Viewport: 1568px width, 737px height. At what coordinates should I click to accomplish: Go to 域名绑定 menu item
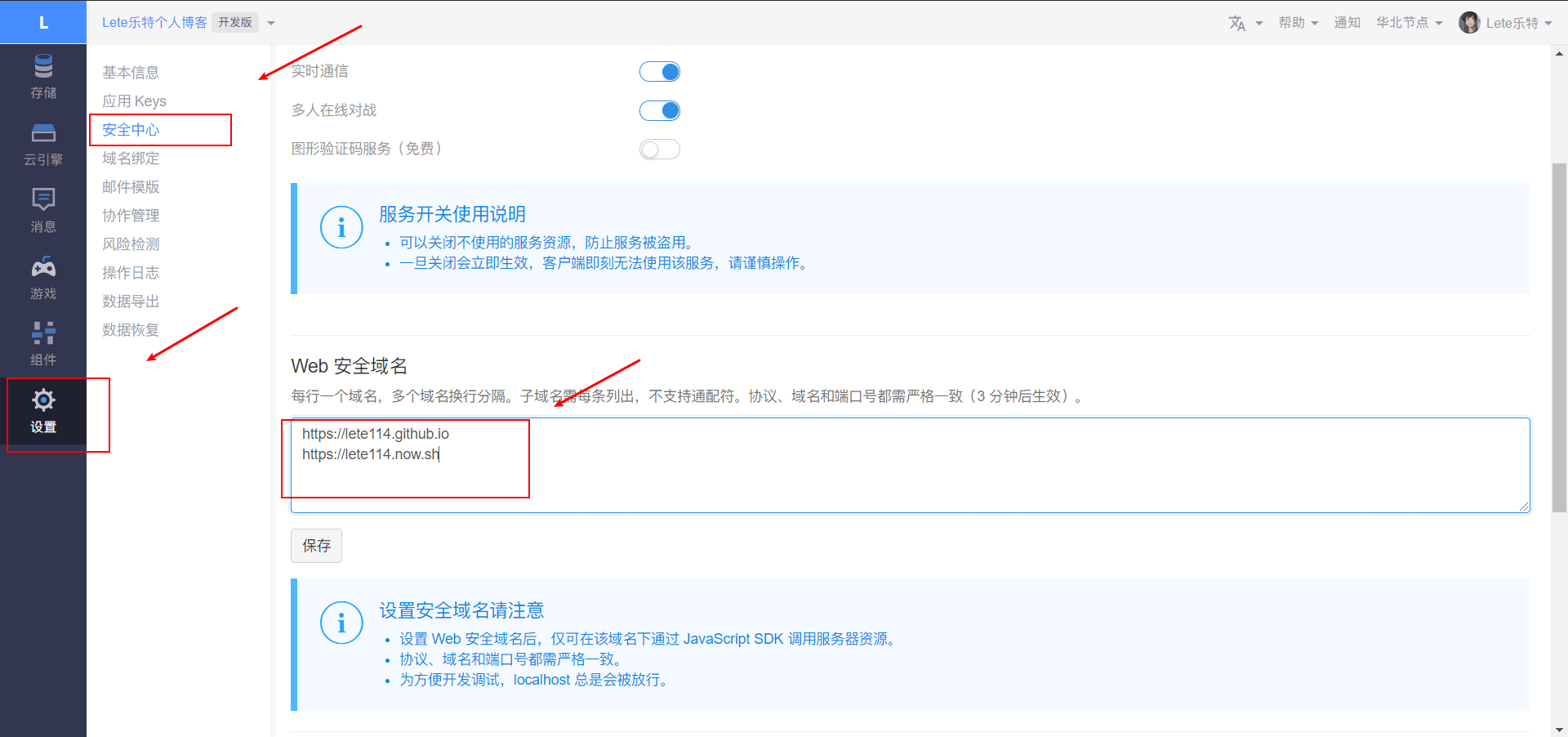(131, 159)
